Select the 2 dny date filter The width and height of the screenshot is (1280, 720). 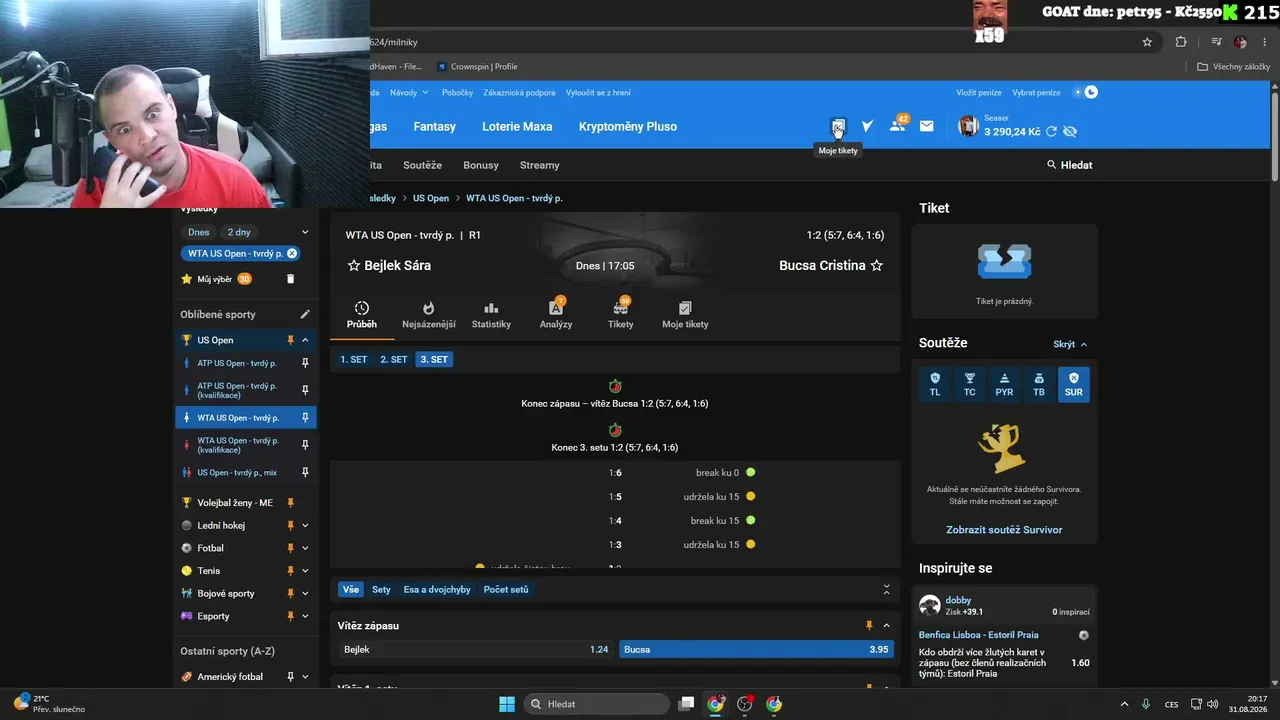click(x=239, y=232)
